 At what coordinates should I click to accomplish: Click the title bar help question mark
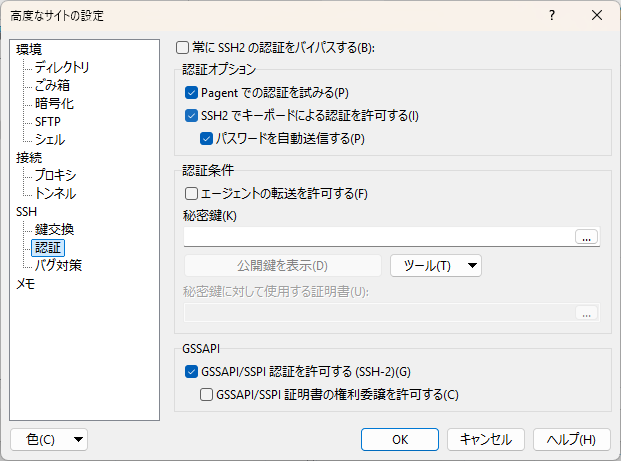pyautogui.click(x=551, y=16)
